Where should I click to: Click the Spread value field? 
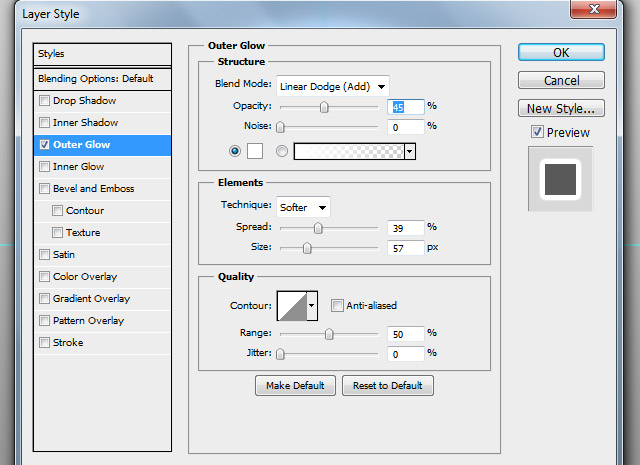[x=406, y=228]
